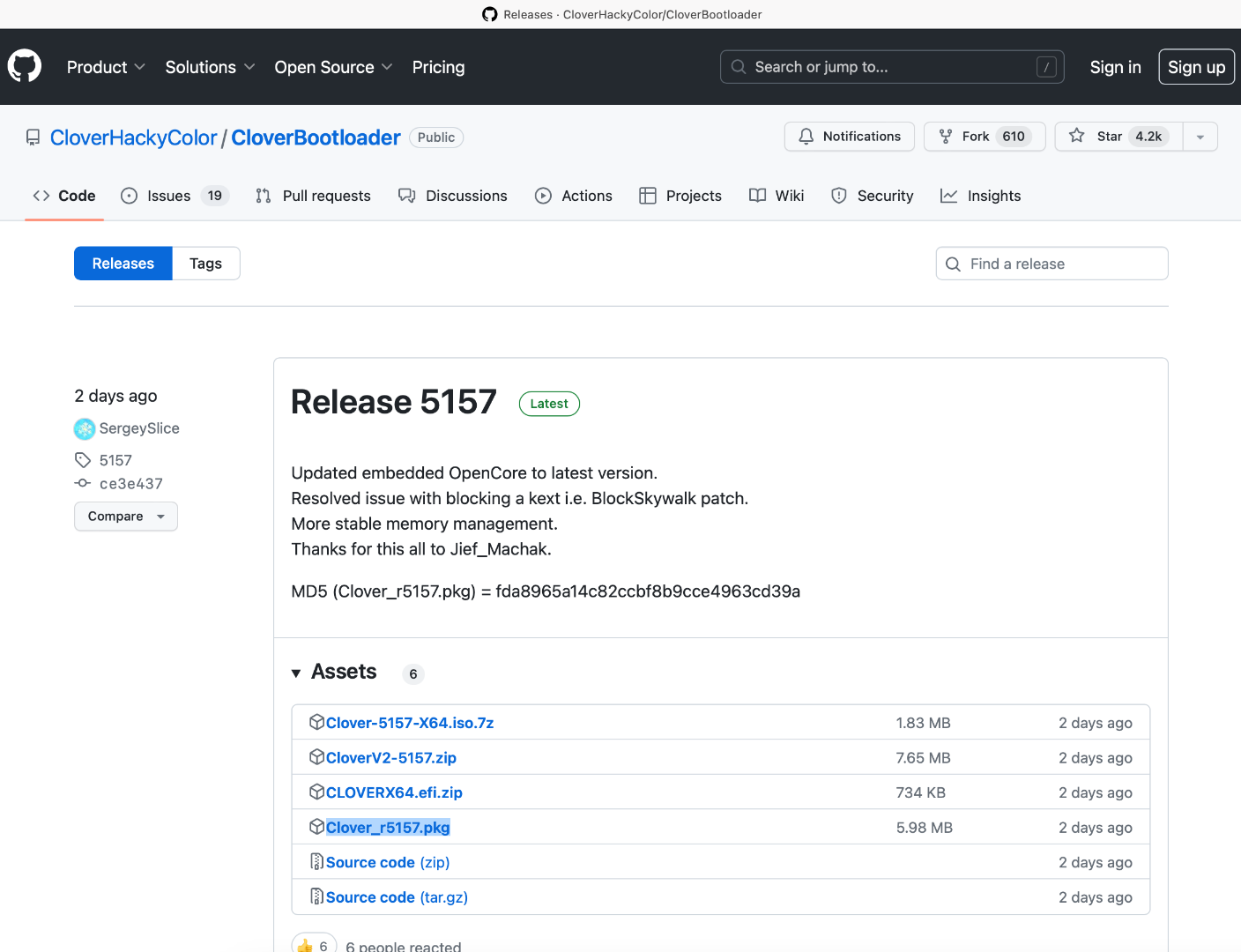Click the GitHub octocat logo
The image size is (1241, 952).
coord(25,67)
